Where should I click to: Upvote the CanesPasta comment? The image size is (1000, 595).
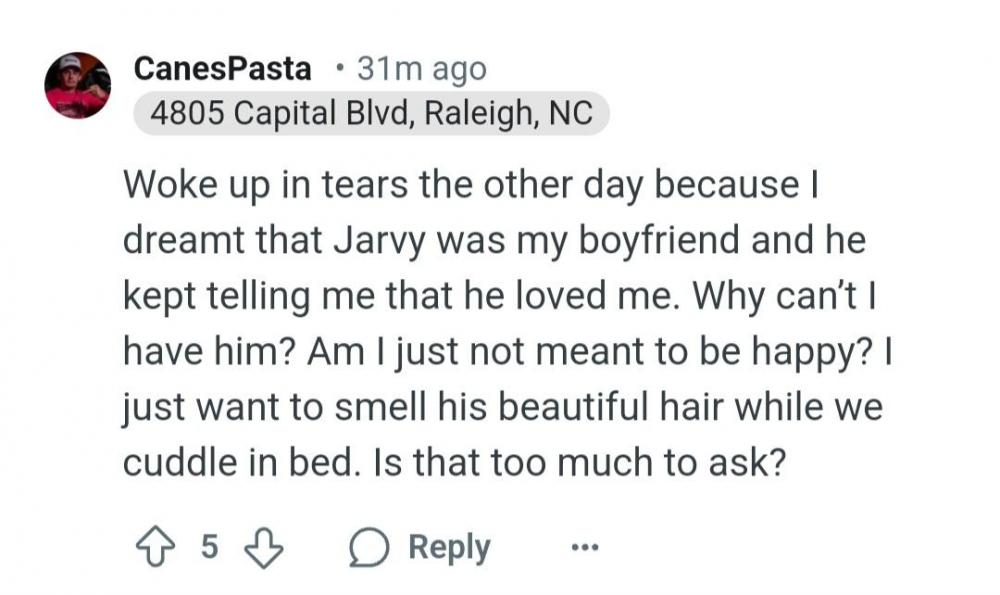(x=154, y=547)
